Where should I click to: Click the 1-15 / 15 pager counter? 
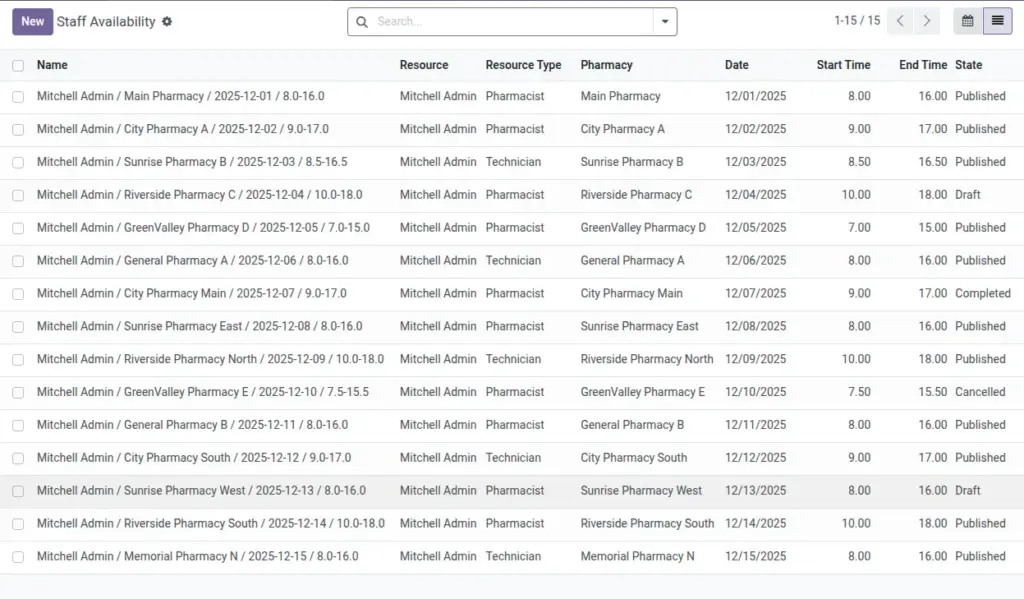857,21
